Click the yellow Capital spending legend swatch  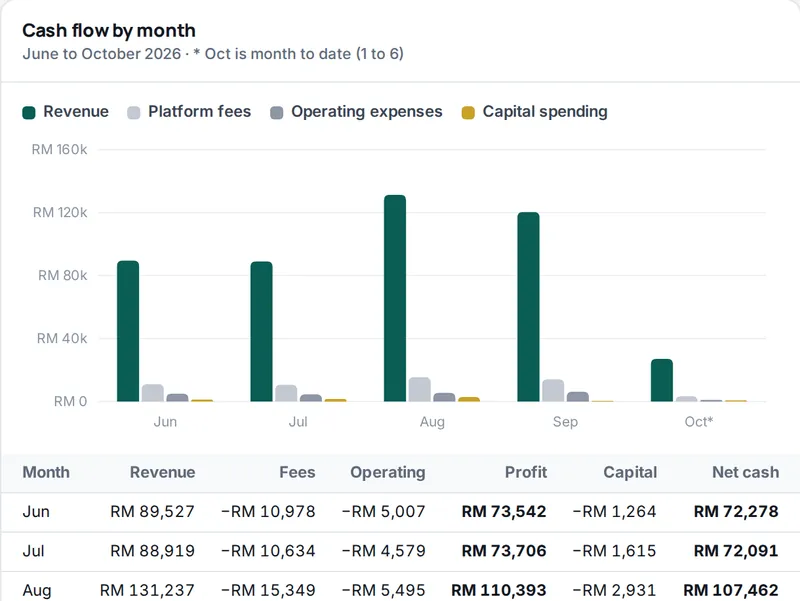pyautogui.click(x=468, y=113)
